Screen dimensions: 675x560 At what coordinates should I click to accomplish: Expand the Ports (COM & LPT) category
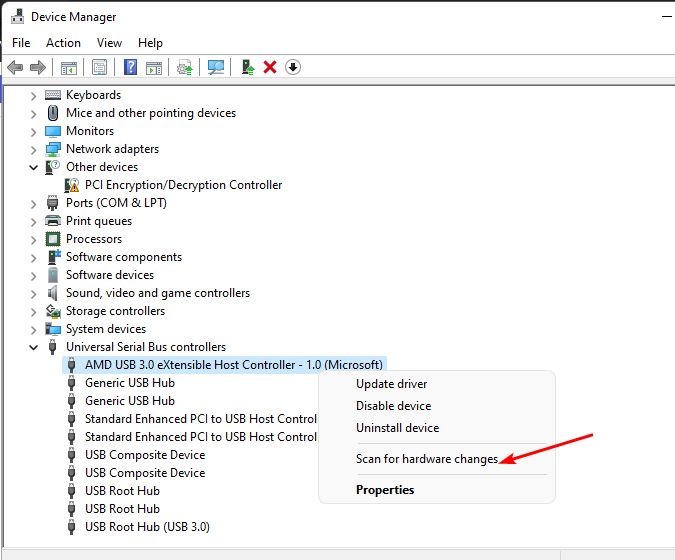tap(34, 204)
